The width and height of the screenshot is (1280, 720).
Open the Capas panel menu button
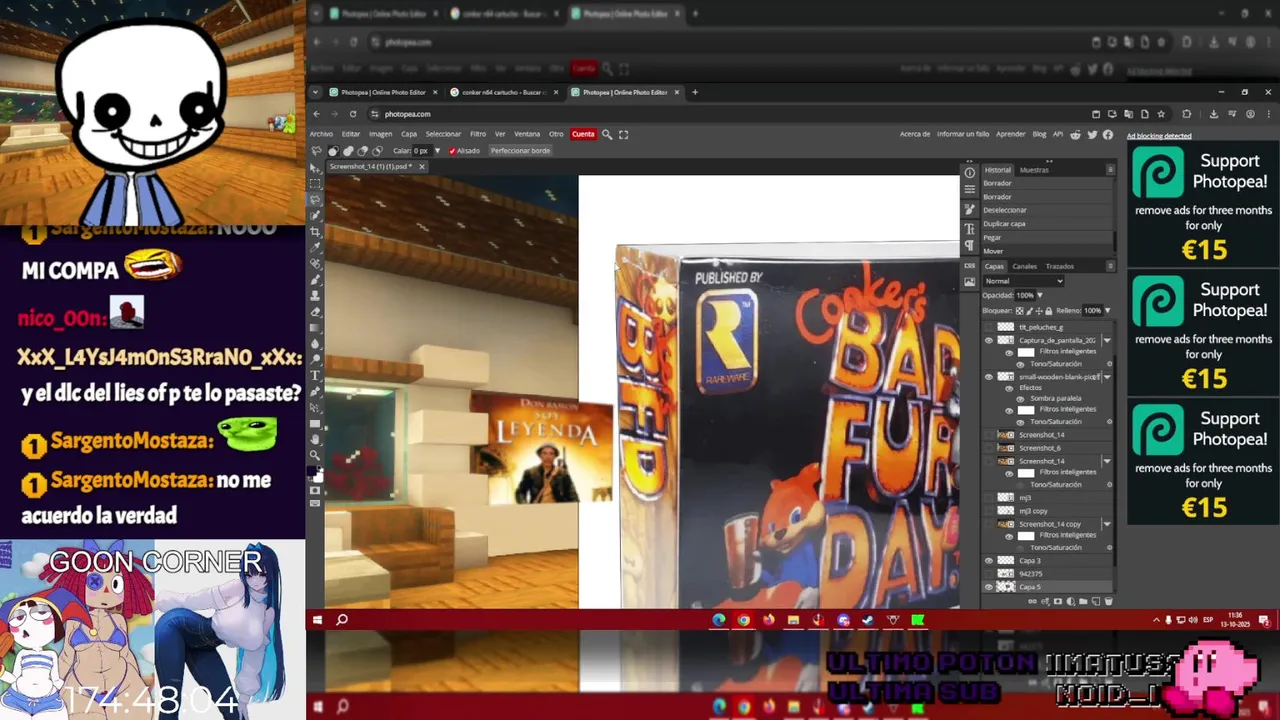pos(1110,267)
